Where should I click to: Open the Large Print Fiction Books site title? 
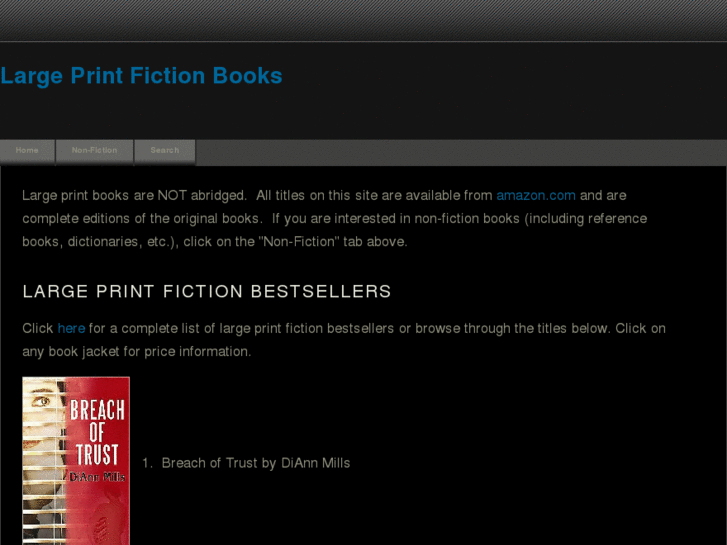coord(141,76)
